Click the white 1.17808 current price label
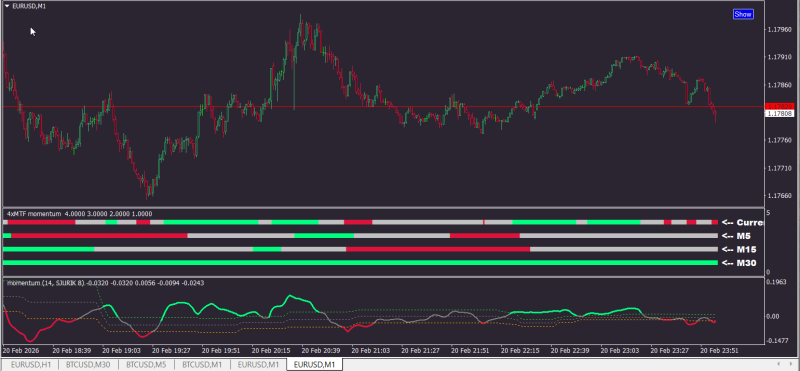 click(780, 113)
